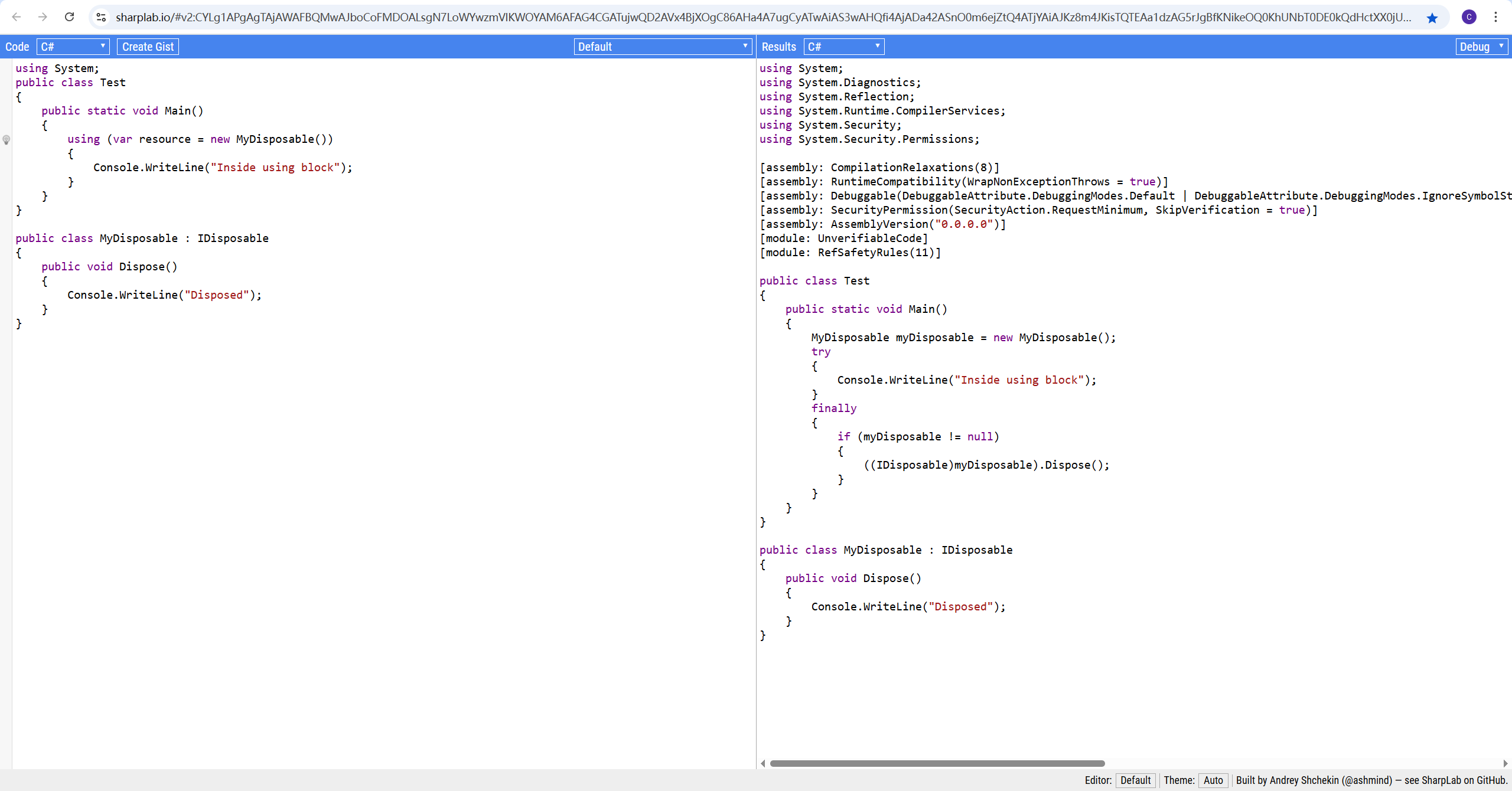
Task: Click the browser forward arrow
Action: tap(43, 17)
